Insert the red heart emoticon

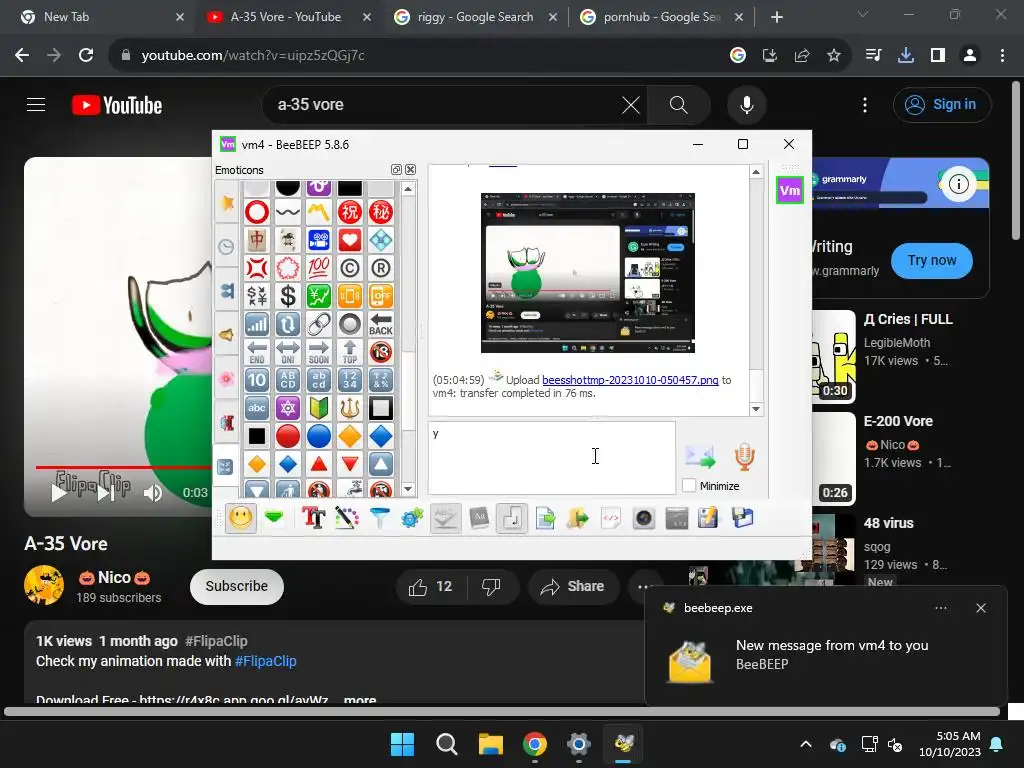pyautogui.click(x=349, y=240)
